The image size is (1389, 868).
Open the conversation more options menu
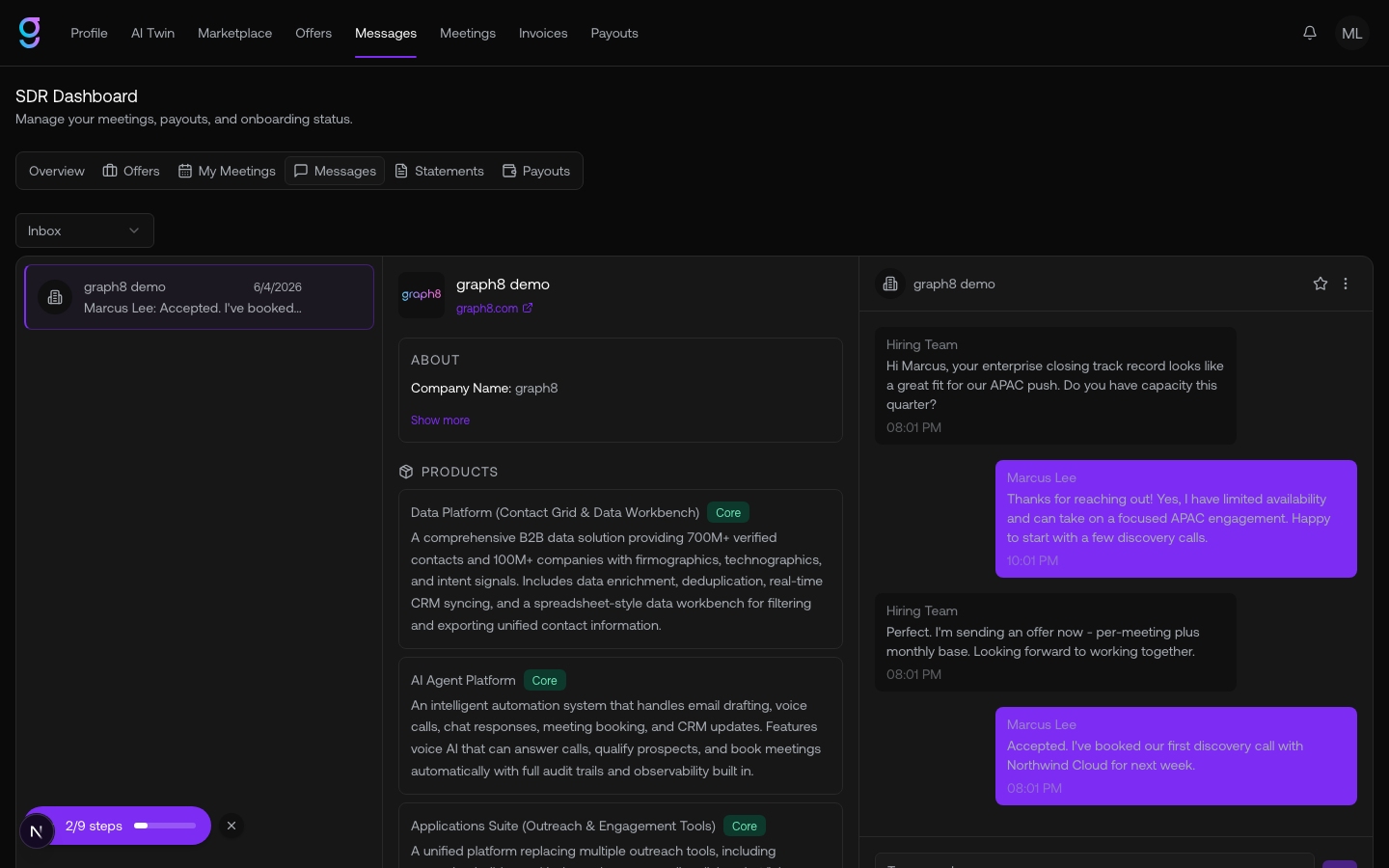[1346, 284]
